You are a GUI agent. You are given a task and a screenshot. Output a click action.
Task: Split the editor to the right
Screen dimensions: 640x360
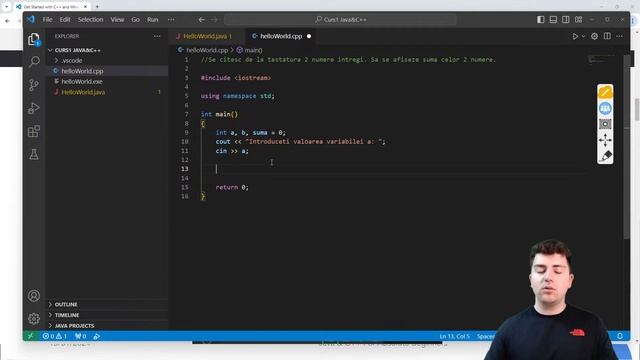pos(607,36)
